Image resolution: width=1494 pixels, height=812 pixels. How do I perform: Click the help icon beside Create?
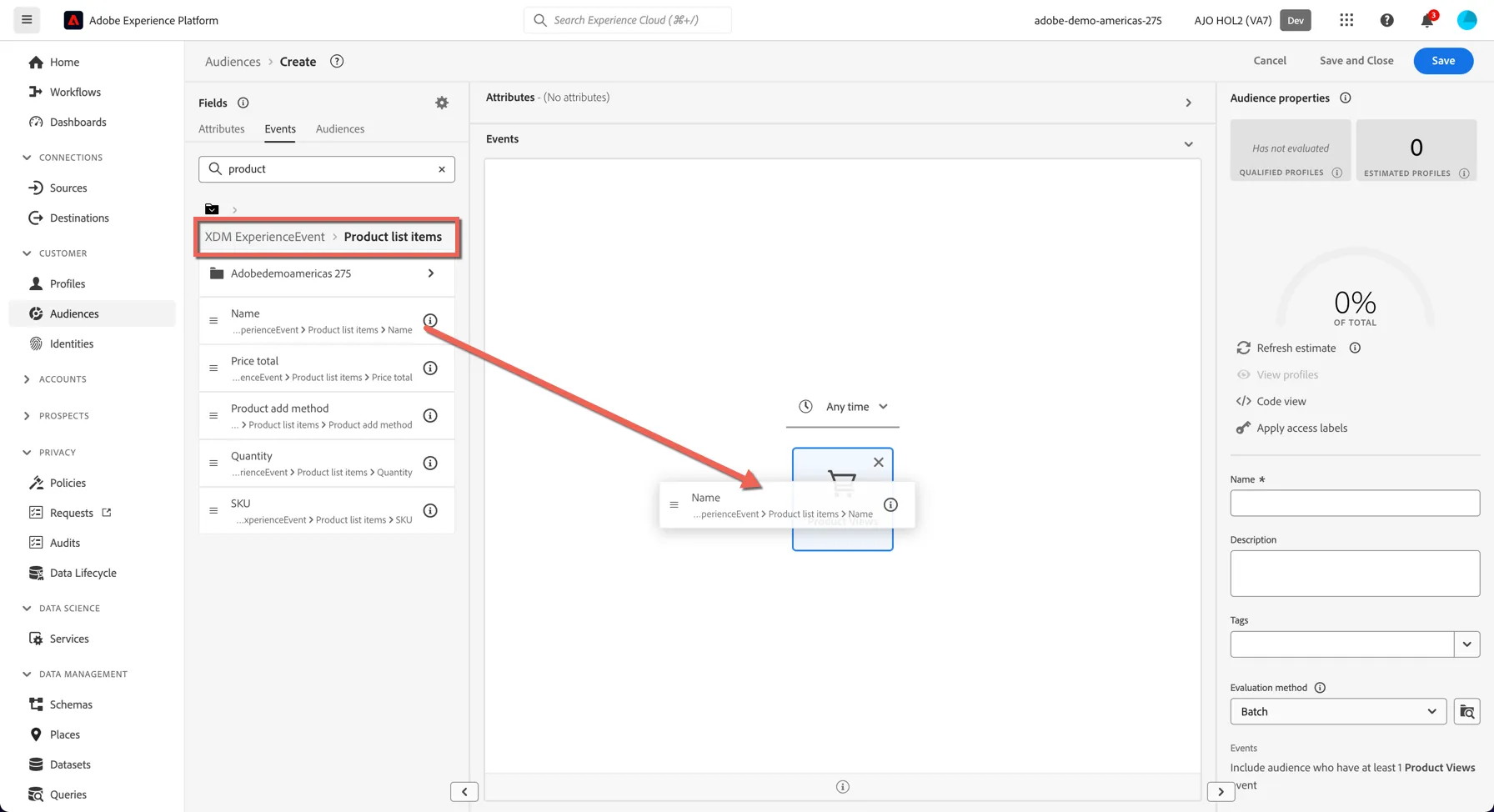(x=337, y=61)
